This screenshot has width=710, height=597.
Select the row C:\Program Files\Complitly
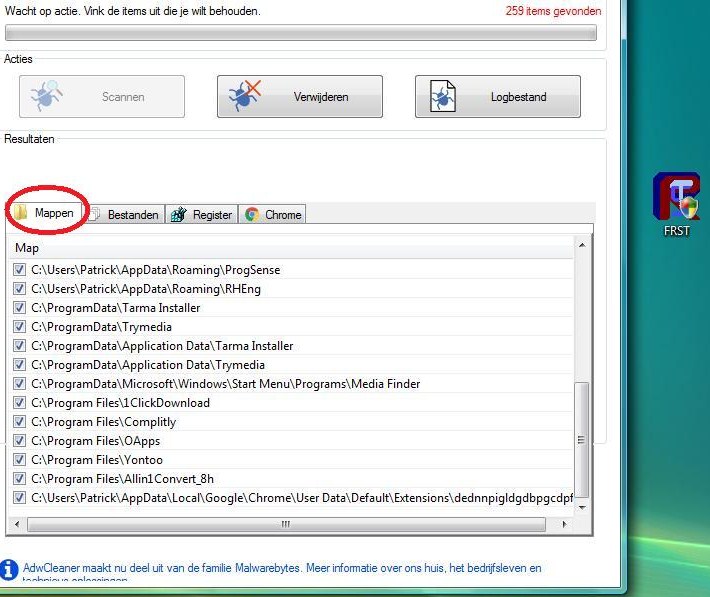tap(291, 422)
